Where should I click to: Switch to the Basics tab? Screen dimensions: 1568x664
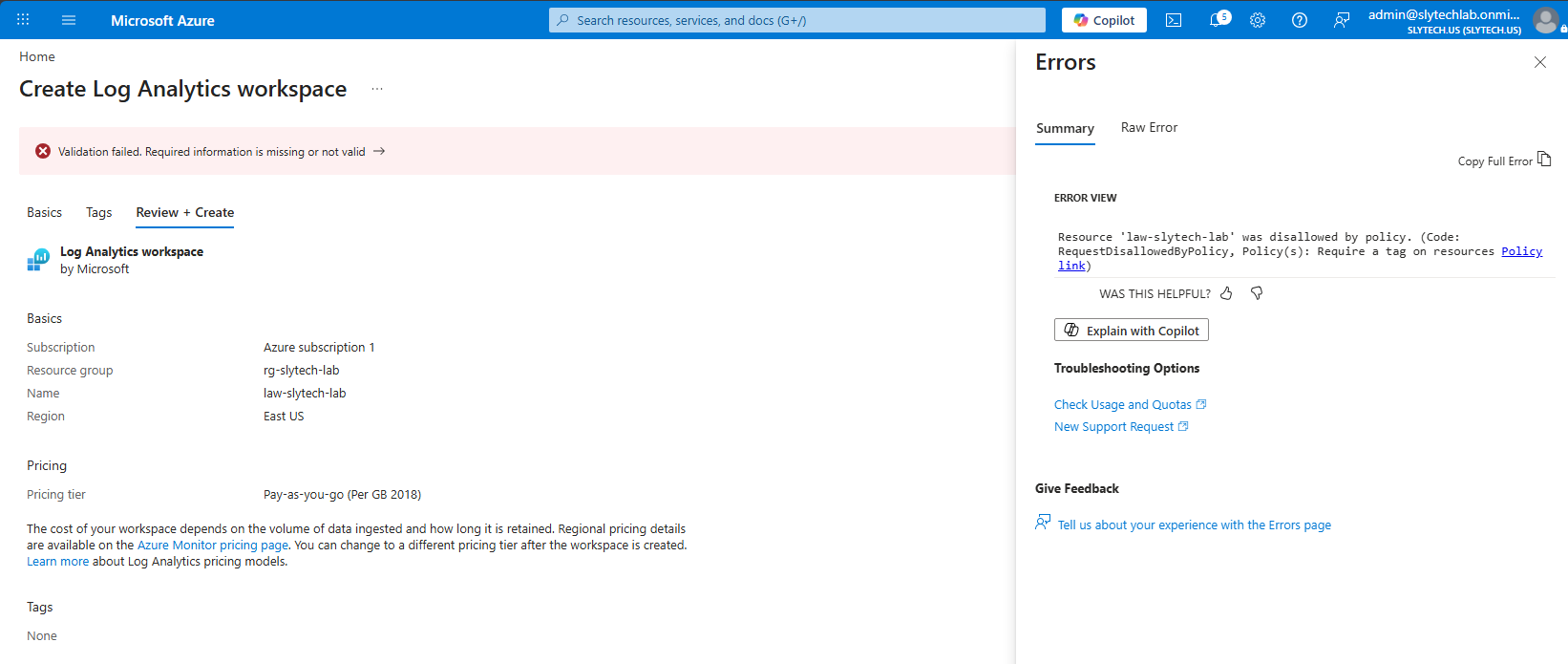[x=44, y=212]
